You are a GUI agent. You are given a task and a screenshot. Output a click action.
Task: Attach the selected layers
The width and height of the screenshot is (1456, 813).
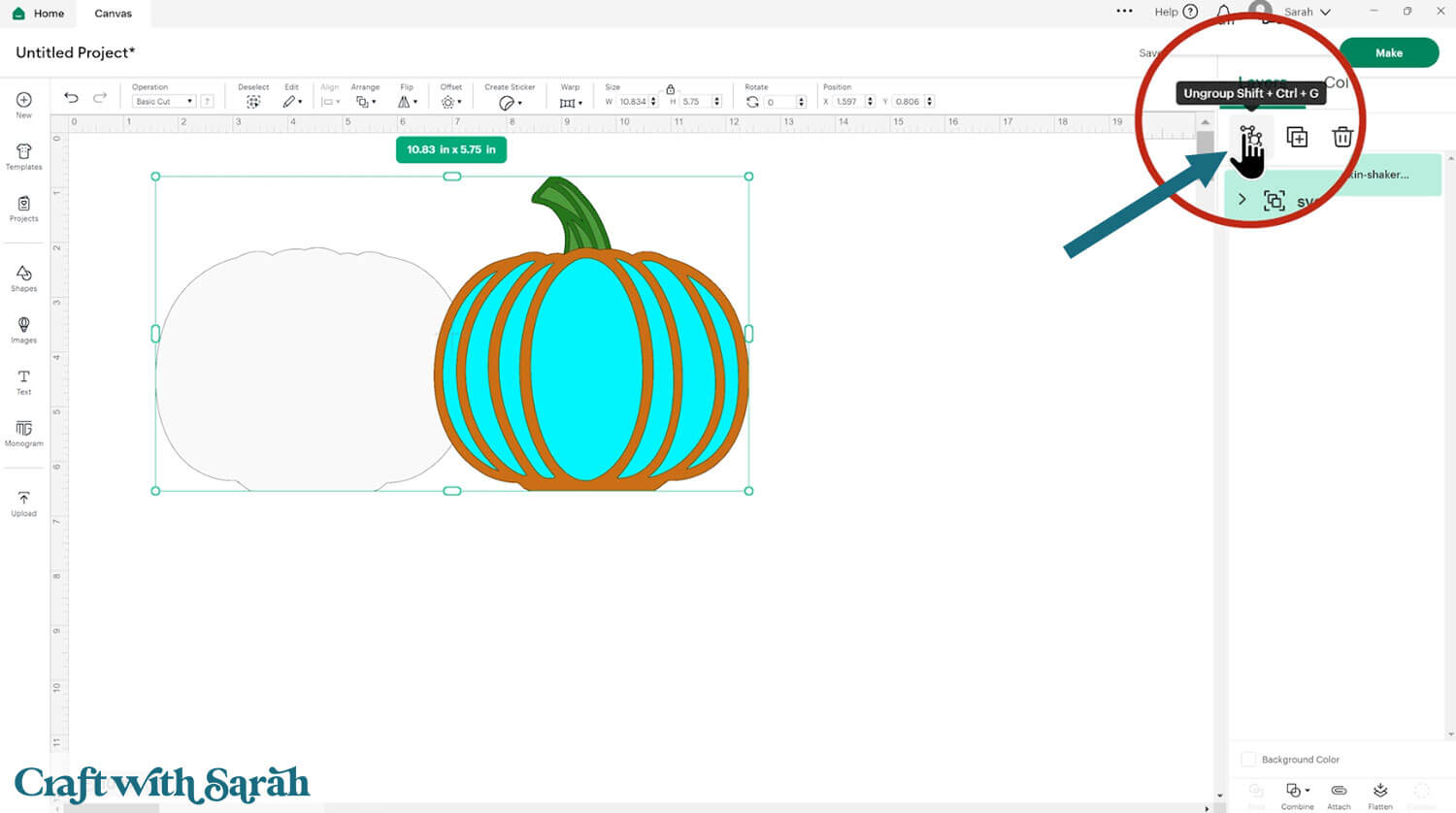pos(1339,796)
